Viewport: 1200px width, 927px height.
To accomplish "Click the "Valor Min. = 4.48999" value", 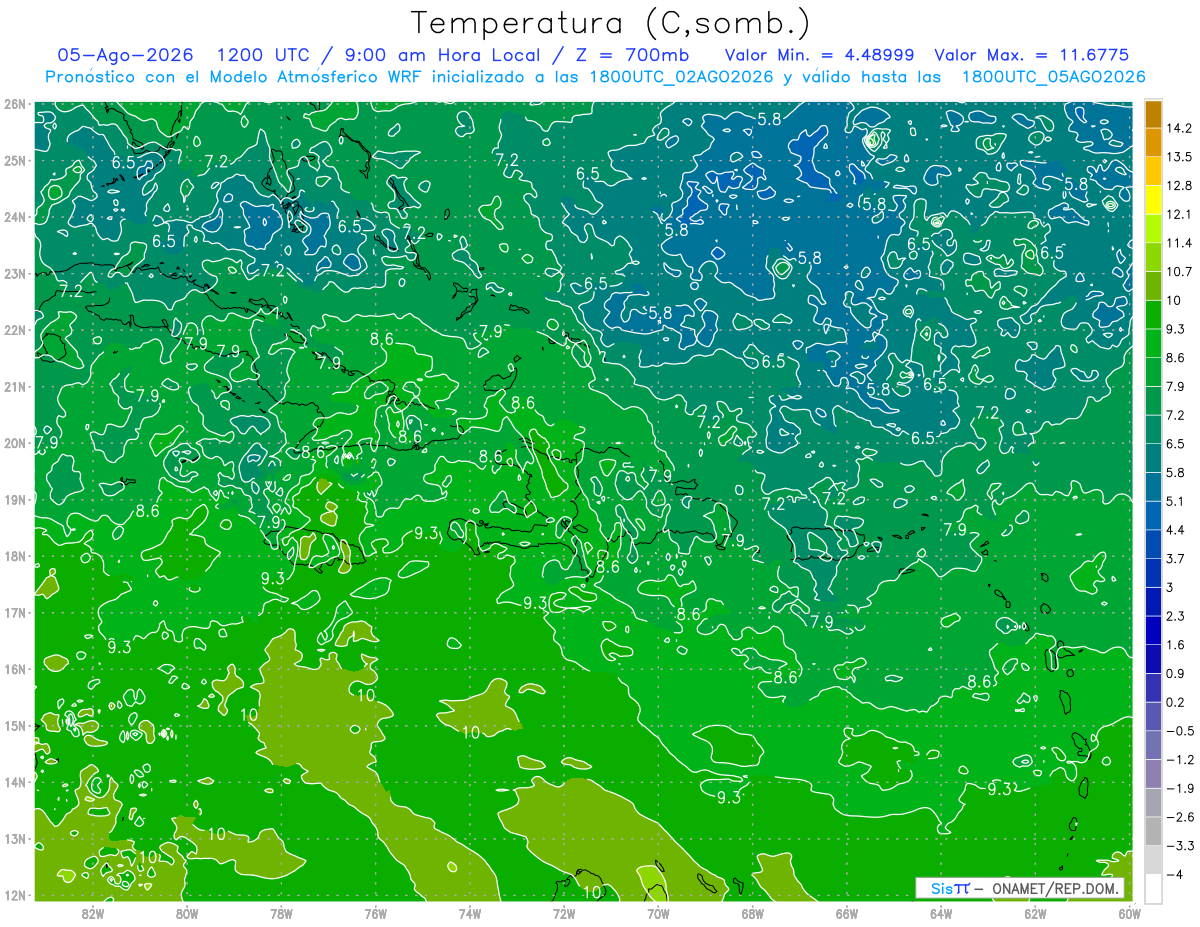I will [x=819, y=55].
